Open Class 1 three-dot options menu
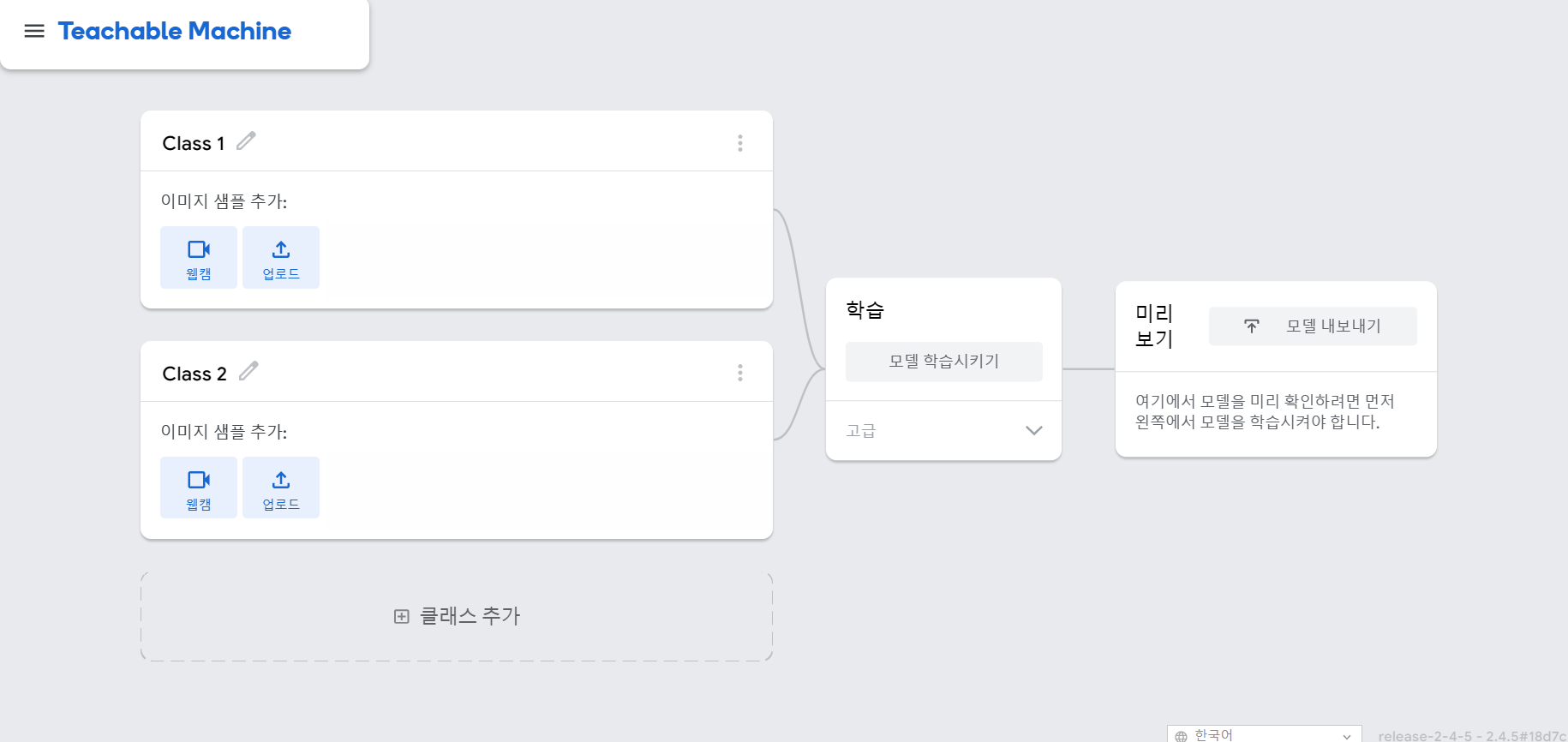The image size is (1568, 742). [x=740, y=143]
